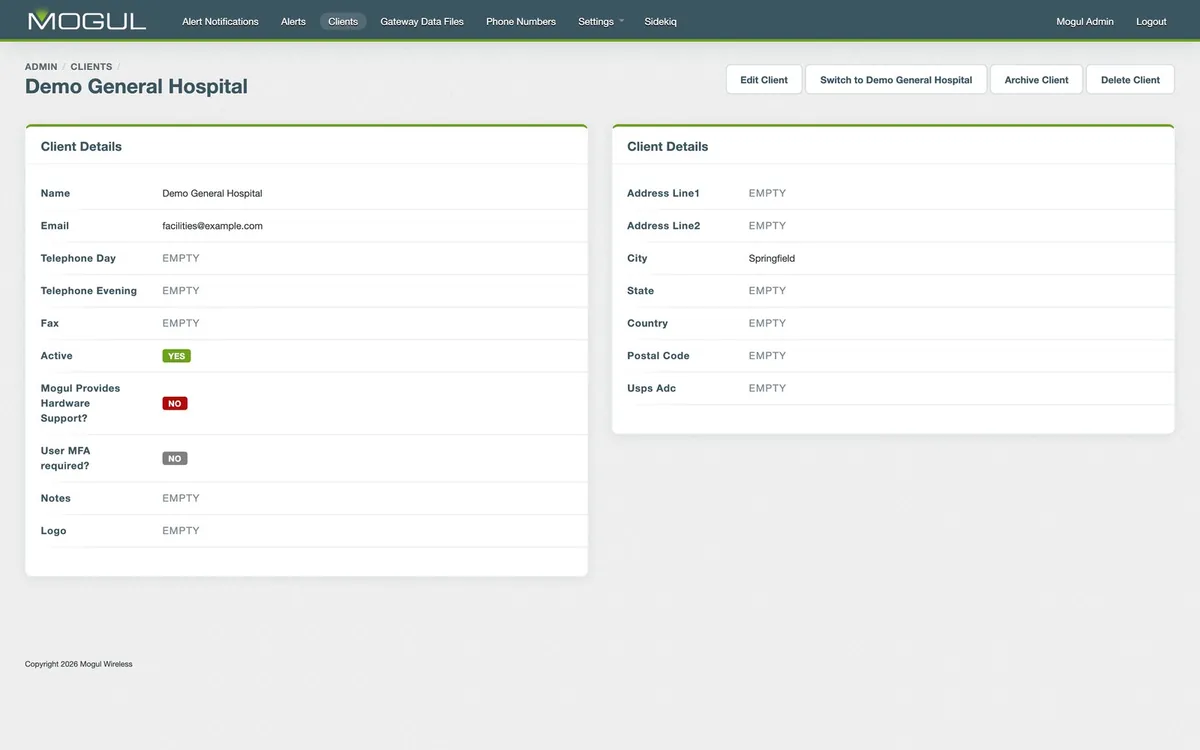This screenshot has height=750, width=1200.
Task: Click the Notes label
Action: click(x=56, y=498)
